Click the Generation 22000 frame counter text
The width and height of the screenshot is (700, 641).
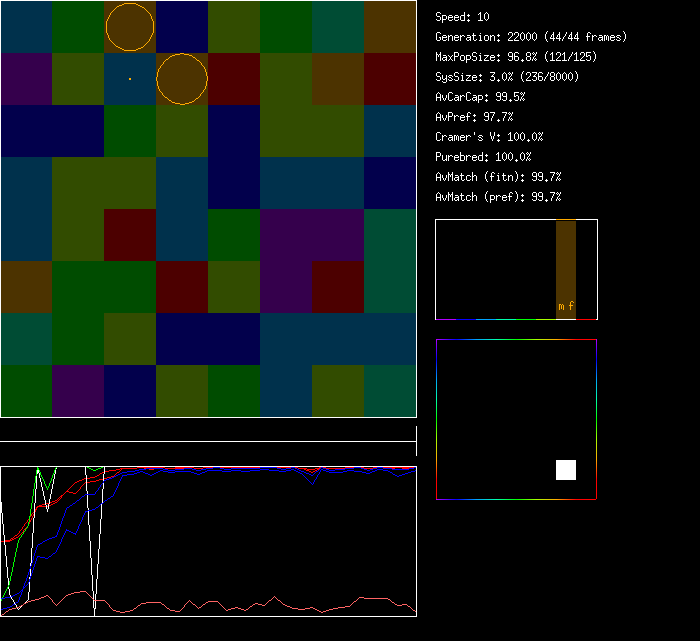tap(531, 37)
